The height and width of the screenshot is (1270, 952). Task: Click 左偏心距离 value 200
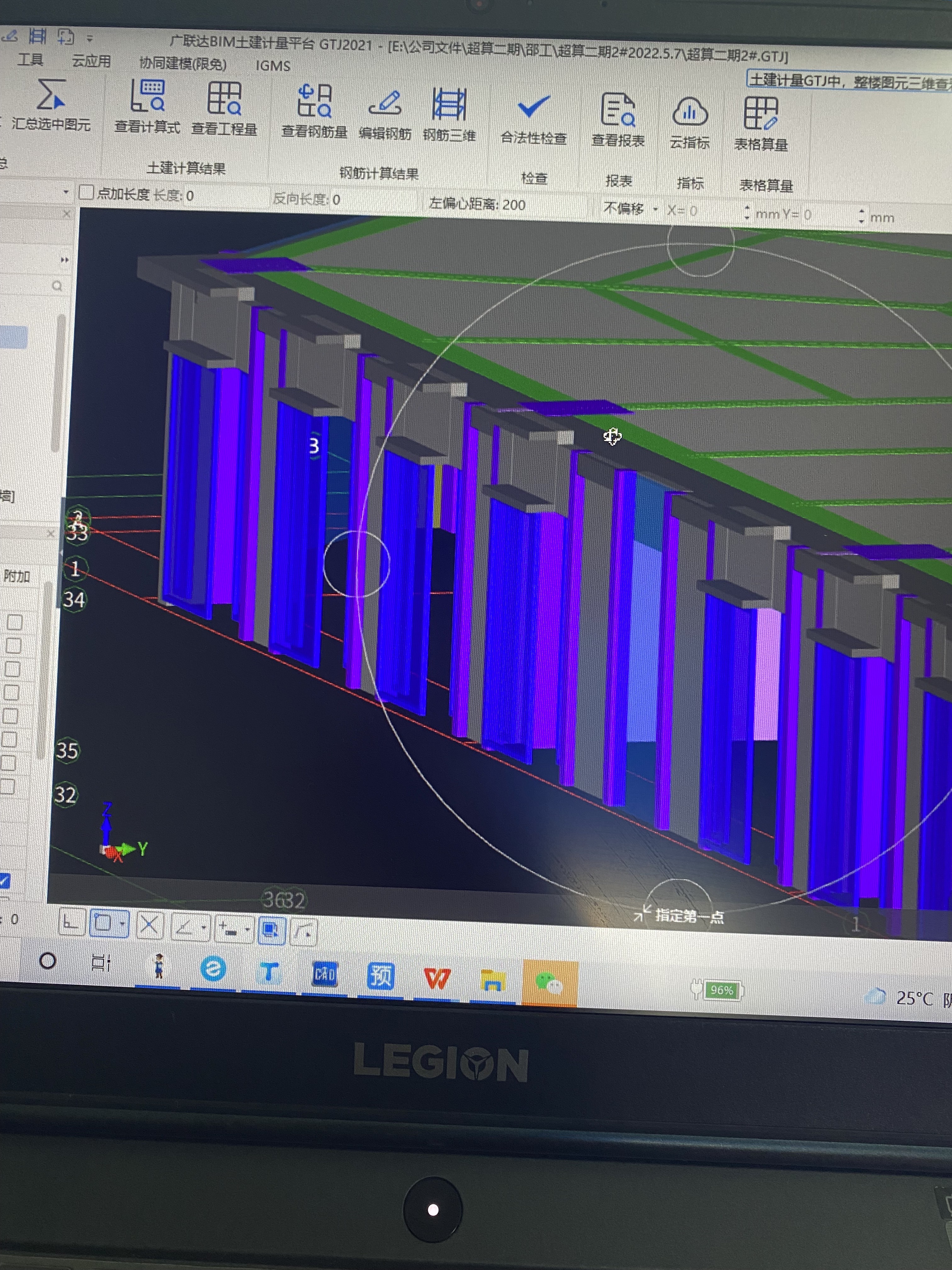tap(513, 205)
